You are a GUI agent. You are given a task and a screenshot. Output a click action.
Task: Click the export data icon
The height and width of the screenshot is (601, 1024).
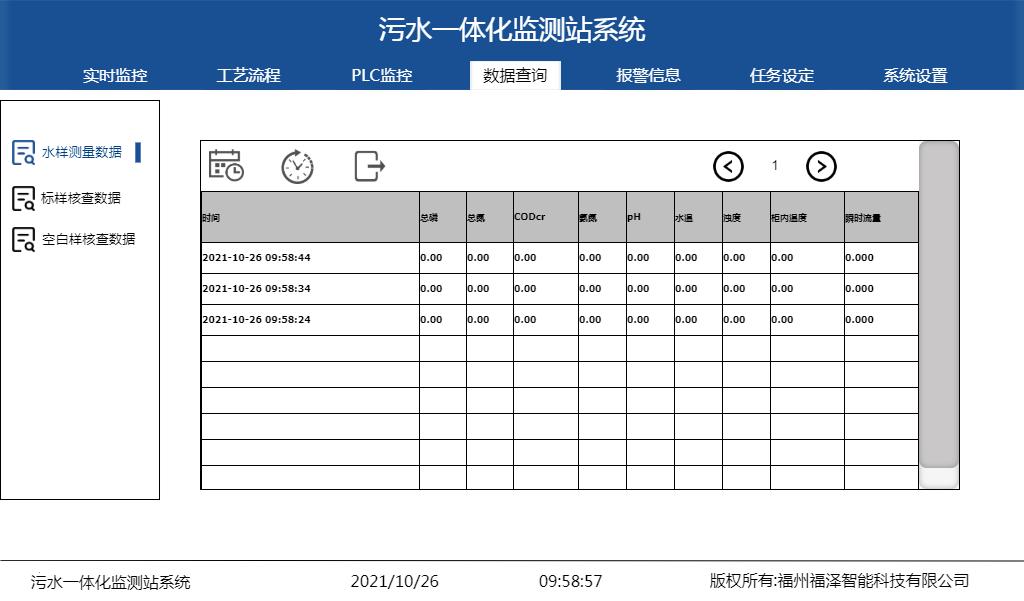pyautogui.click(x=370, y=166)
